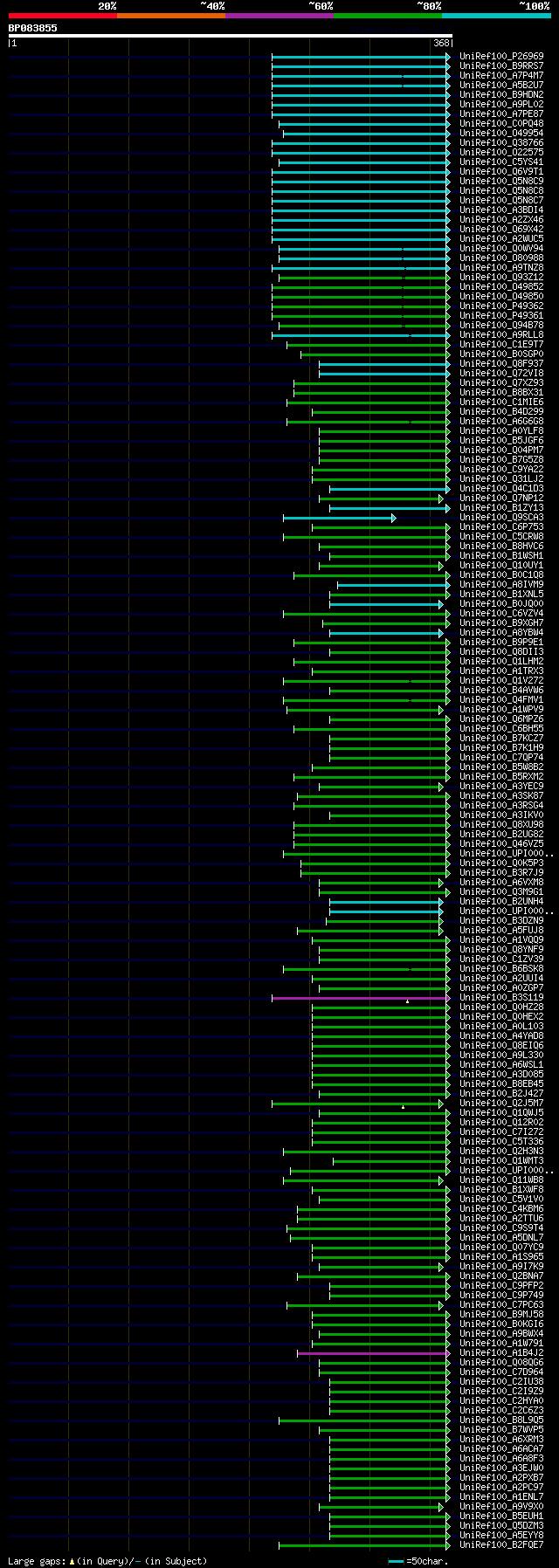This screenshot has width=559, height=1568.
Task: Select hit UniRef100_C7I272
Action: [501, 1132]
